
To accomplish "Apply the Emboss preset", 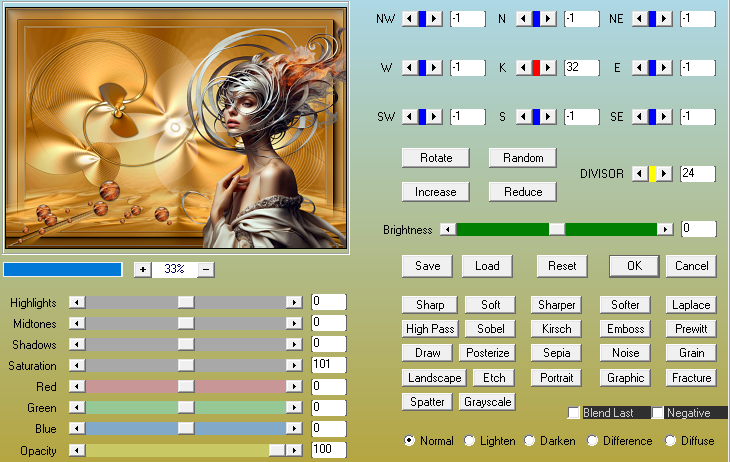I will (625, 329).
